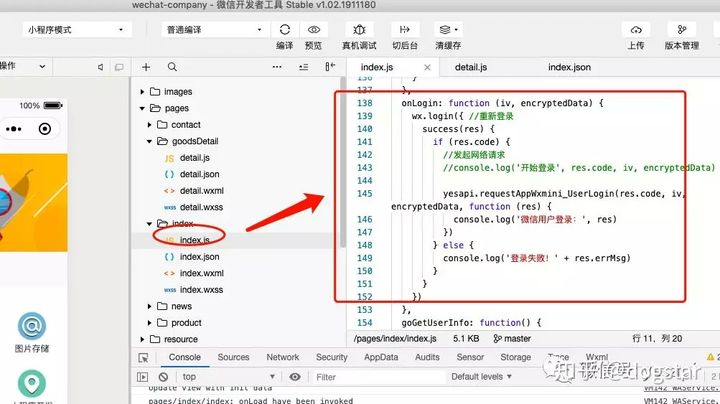Click the file tree list layout icon
Image resolution: width=720 pixels, height=404 pixels.
(x=304, y=67)
